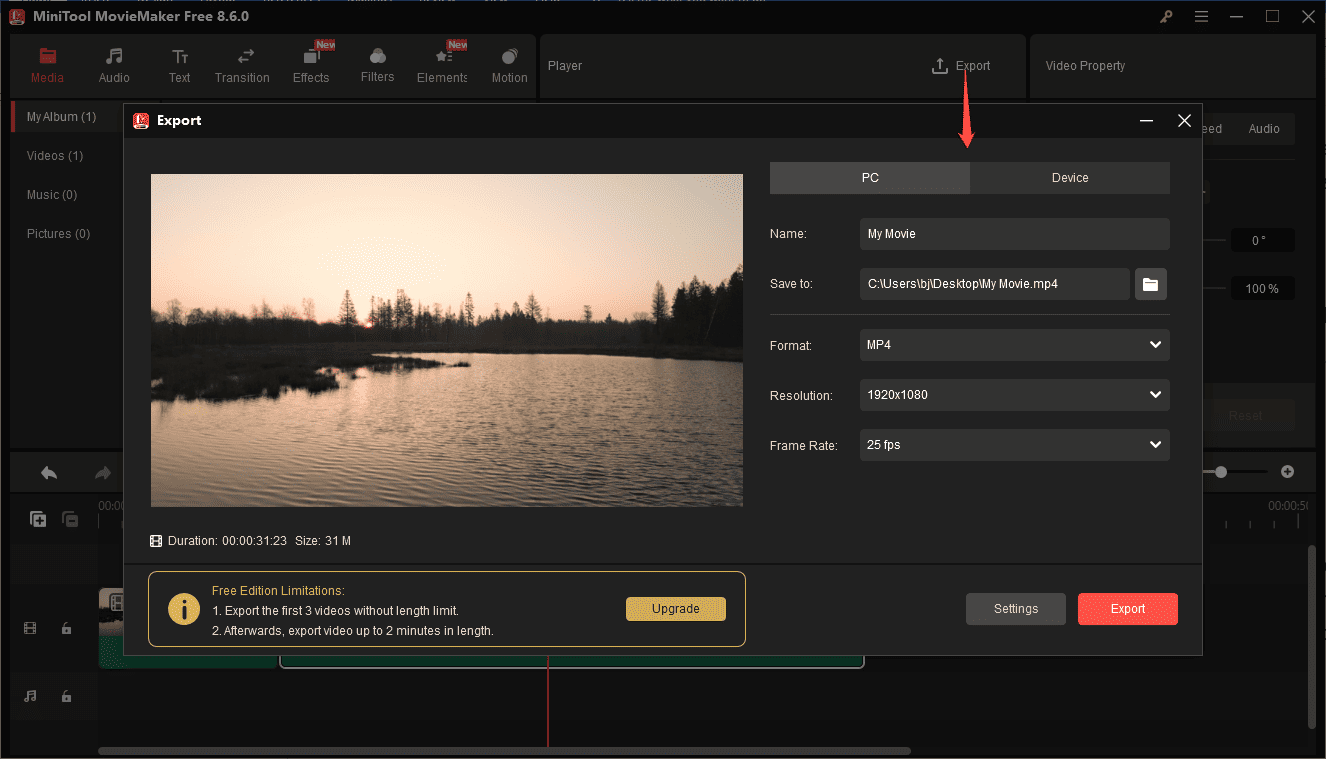Switch to the Device tab
Image resolution: width=1326 pixels, height=759 pixels.
[x=1070, y=178]
